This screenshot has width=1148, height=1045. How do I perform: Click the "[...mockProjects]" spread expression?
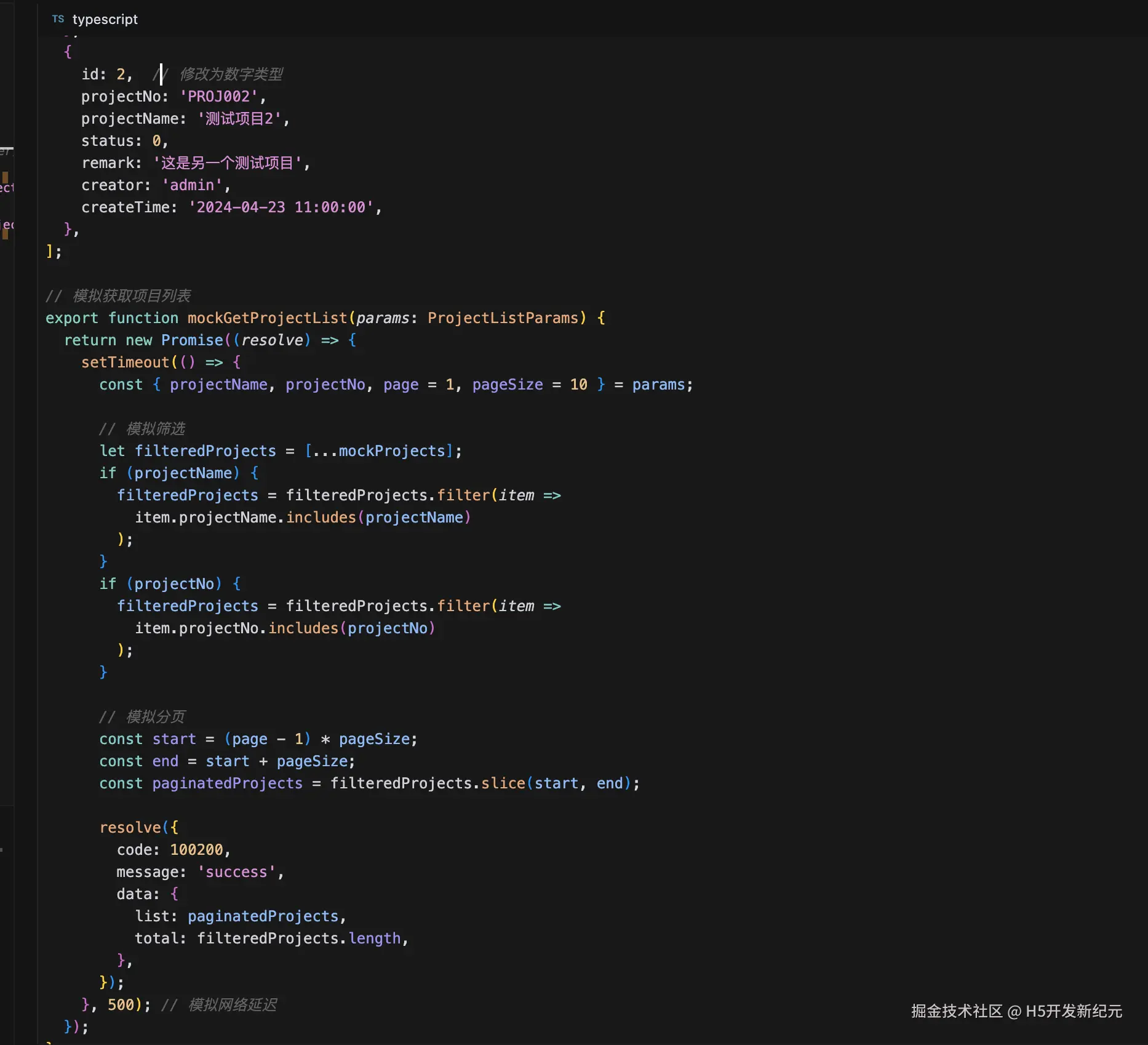[x=379, y=451]
